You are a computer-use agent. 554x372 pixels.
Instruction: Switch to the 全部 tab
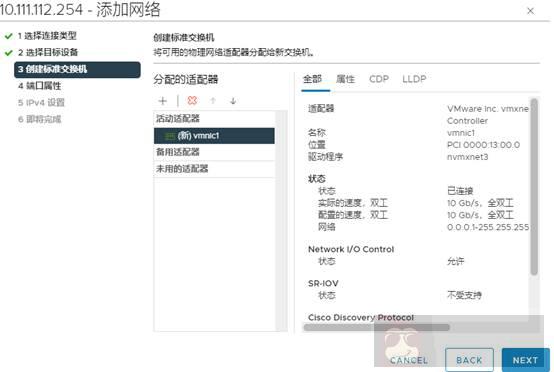tap(312, 79)
